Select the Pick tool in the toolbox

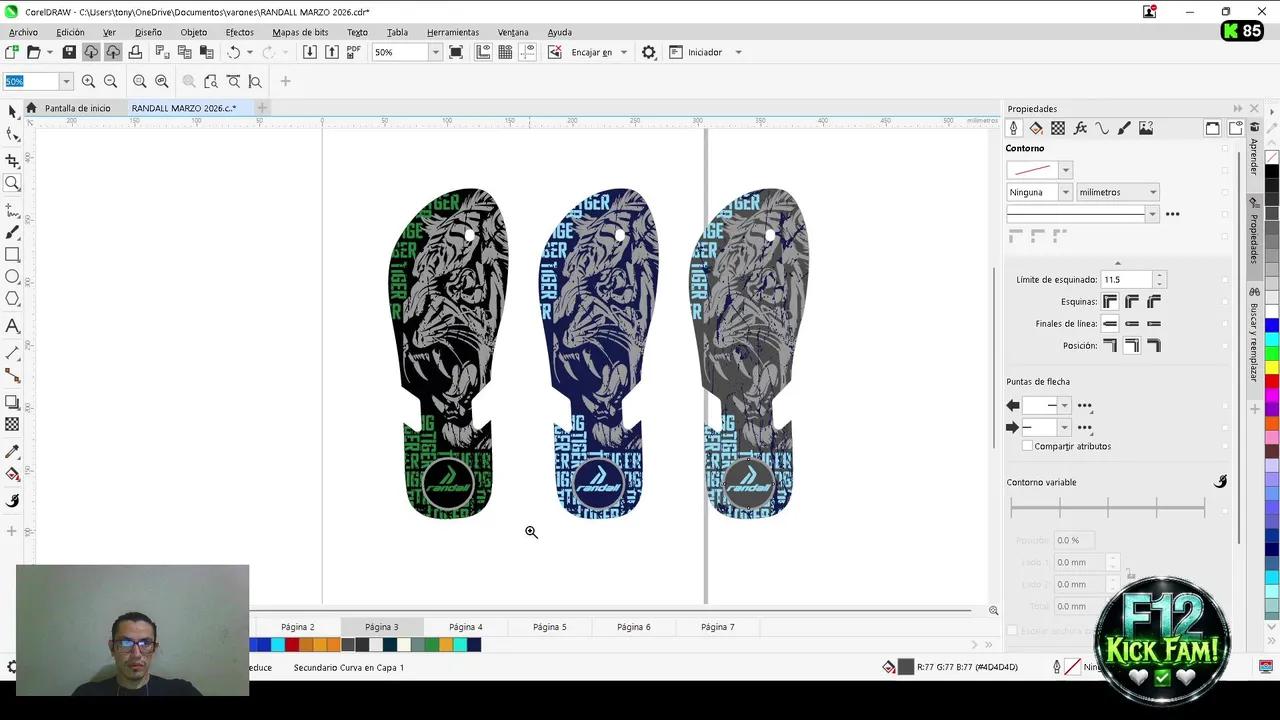point(12,111)
